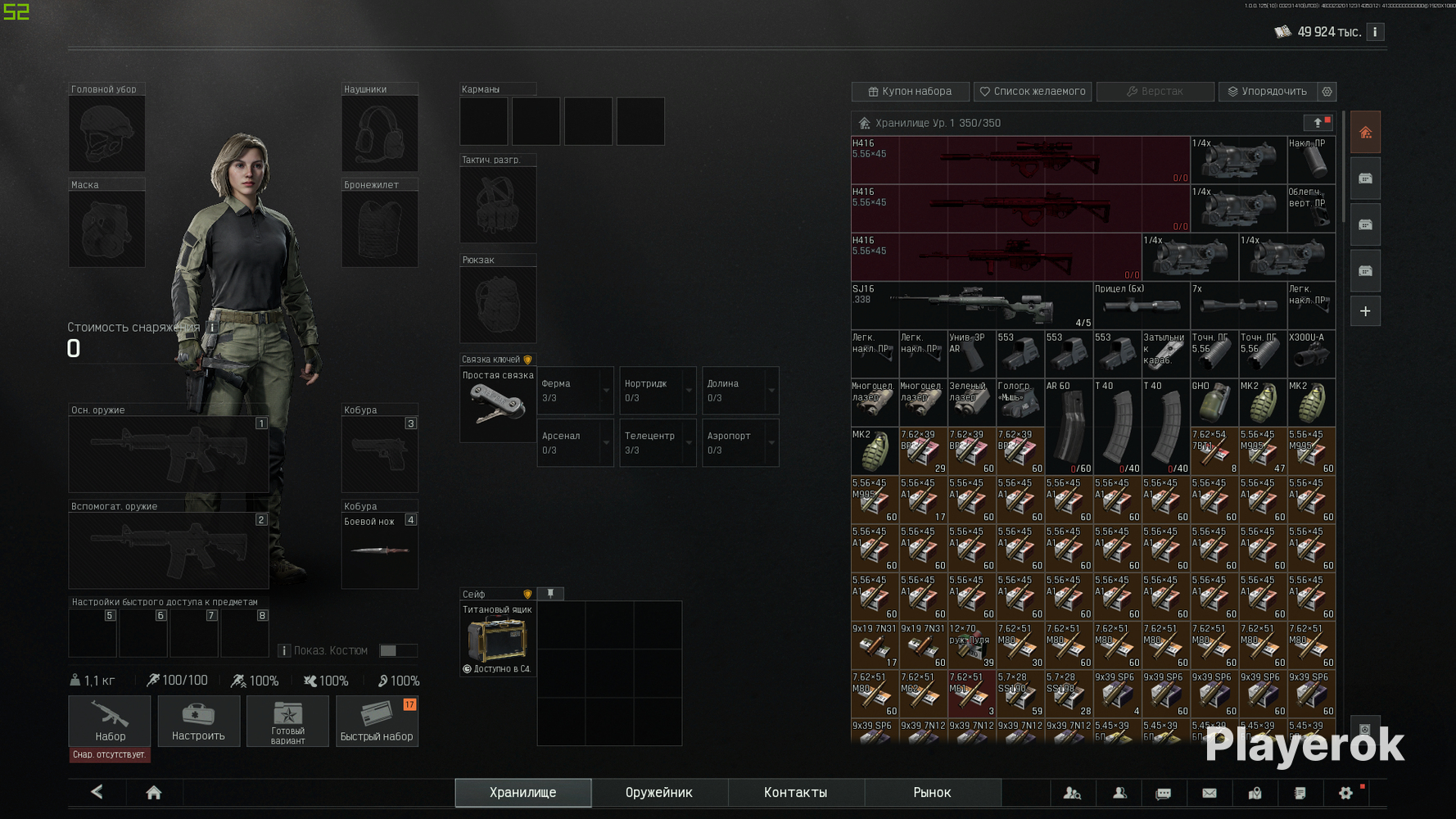The image size is (1456, 819).
Task: Toggle the Показ. Костюм switch
Action: [398, 650]
